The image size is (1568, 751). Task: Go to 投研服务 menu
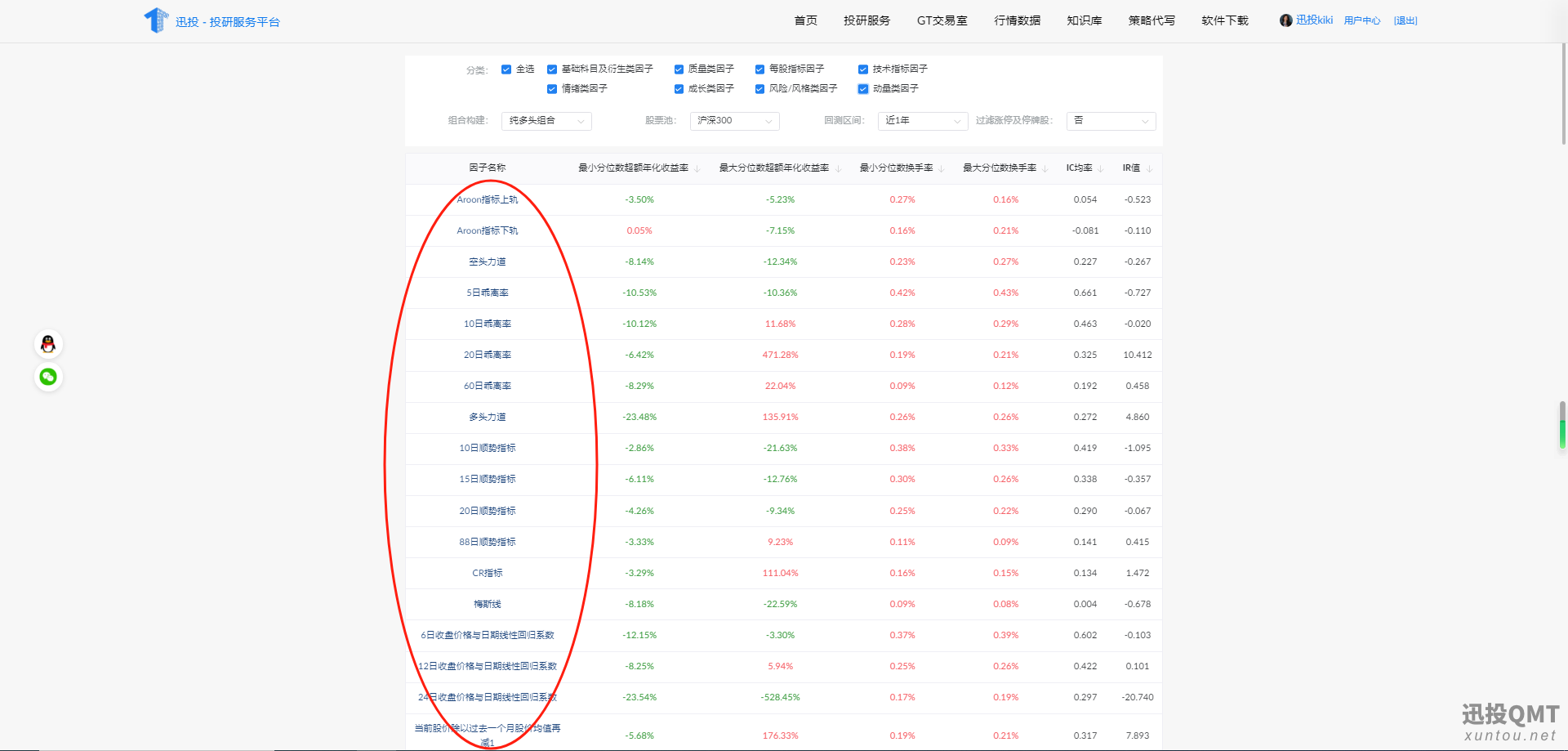pos(866,20)
